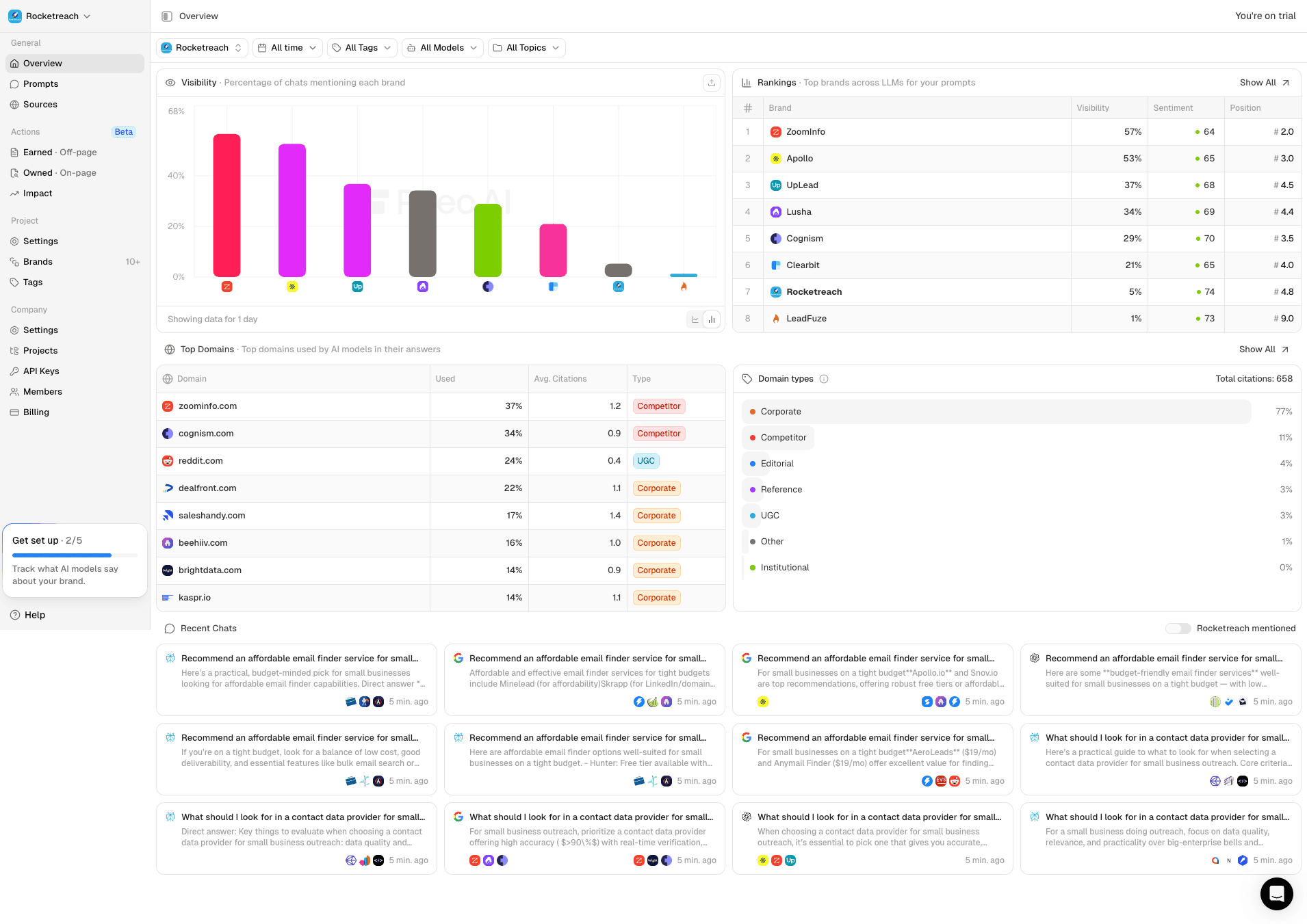Click the Impact icon in the sidebar
1307x924 pixels.
pos(15,193)
